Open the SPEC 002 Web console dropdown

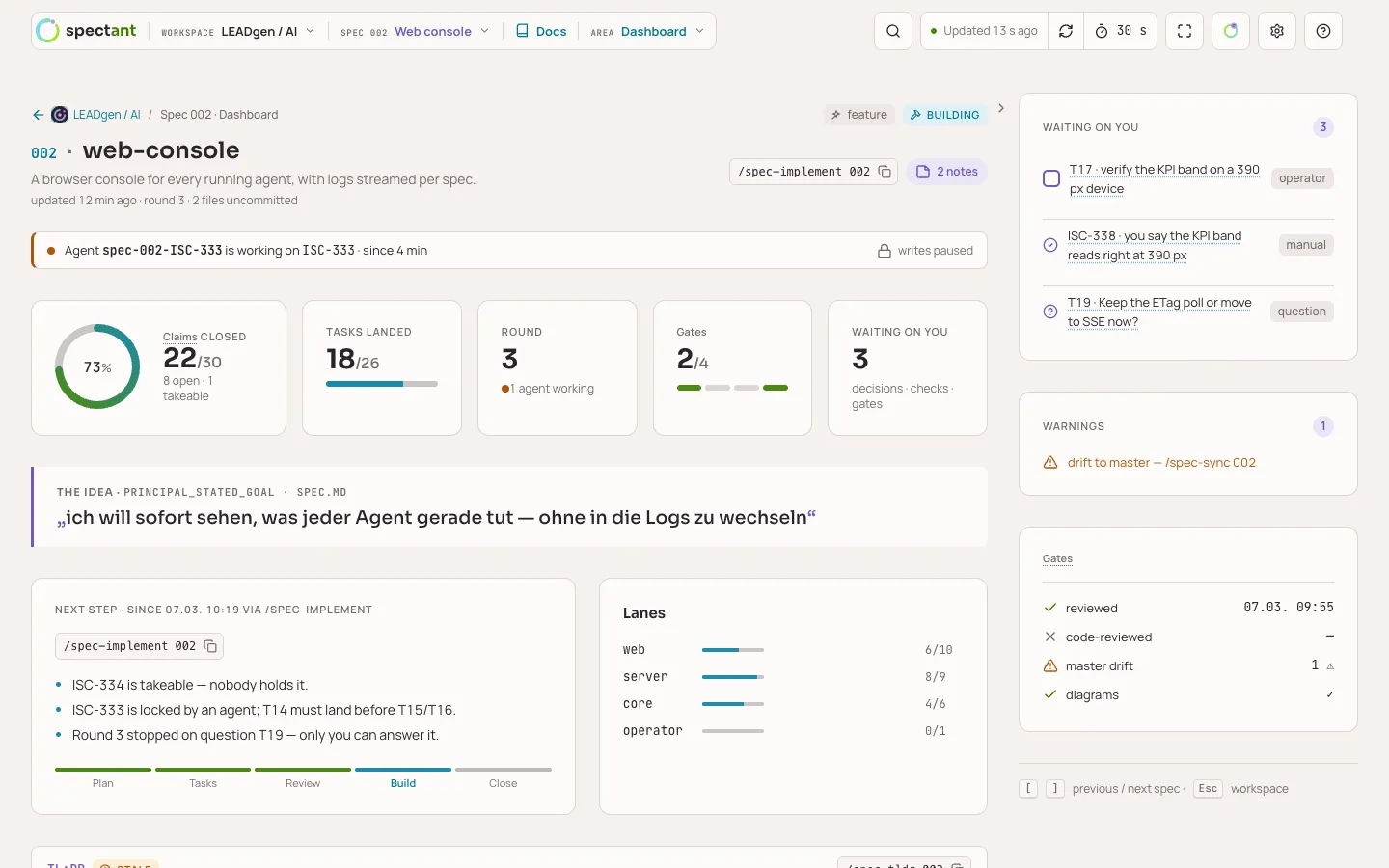[415, 31]
